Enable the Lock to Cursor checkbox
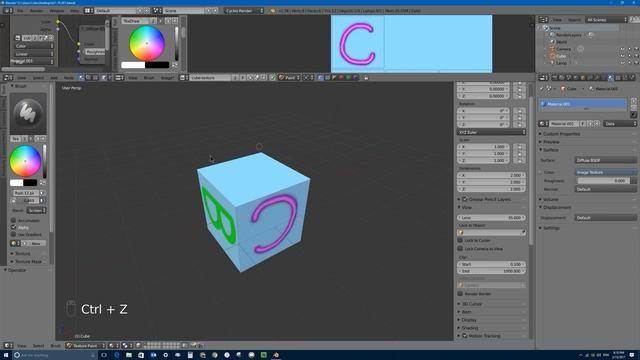 pos(460,240)
